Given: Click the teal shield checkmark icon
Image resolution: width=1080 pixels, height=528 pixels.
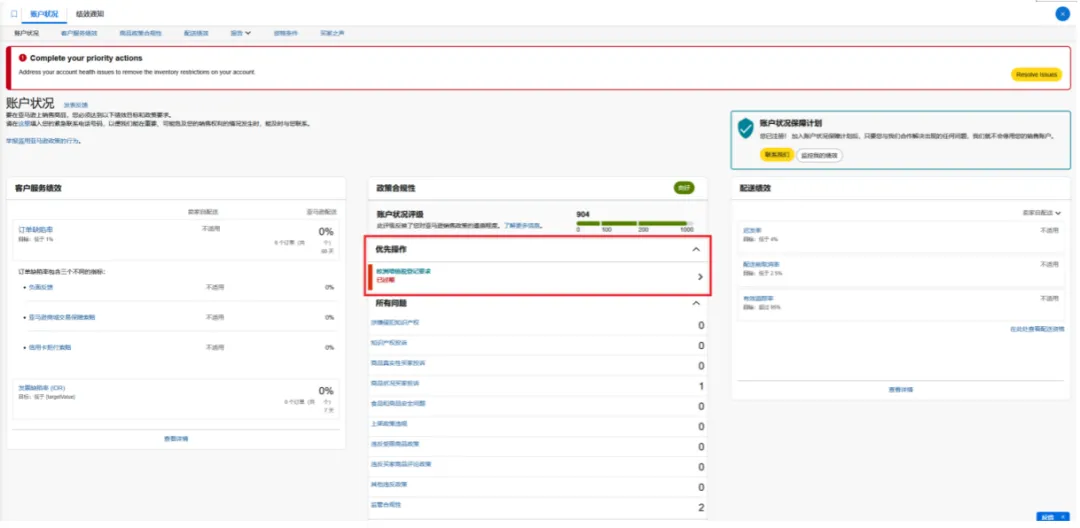Looking at the screenshot, I should tap(745, 128).
